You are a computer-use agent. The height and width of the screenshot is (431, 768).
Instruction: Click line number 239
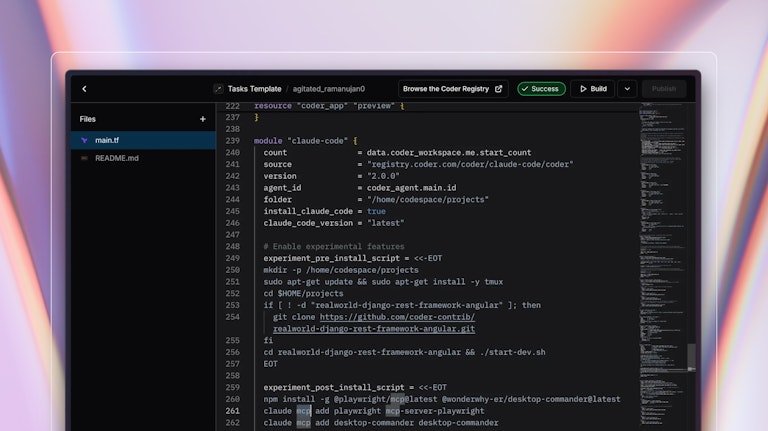coord(232,141)
